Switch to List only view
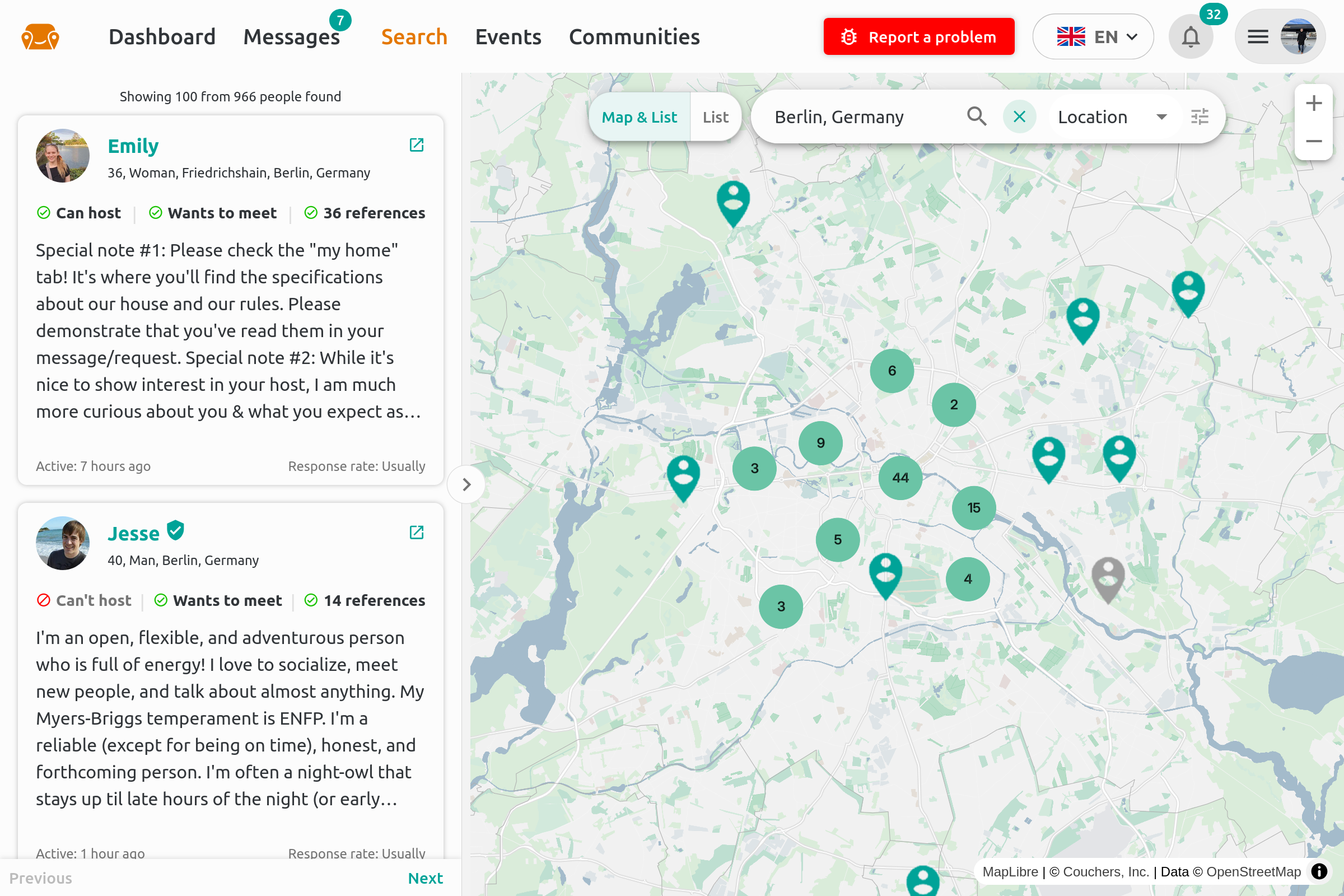 tap(716, 117)
